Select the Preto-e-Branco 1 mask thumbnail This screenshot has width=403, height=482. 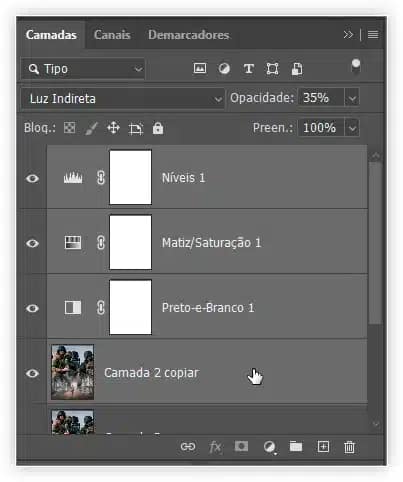point(130,307)
